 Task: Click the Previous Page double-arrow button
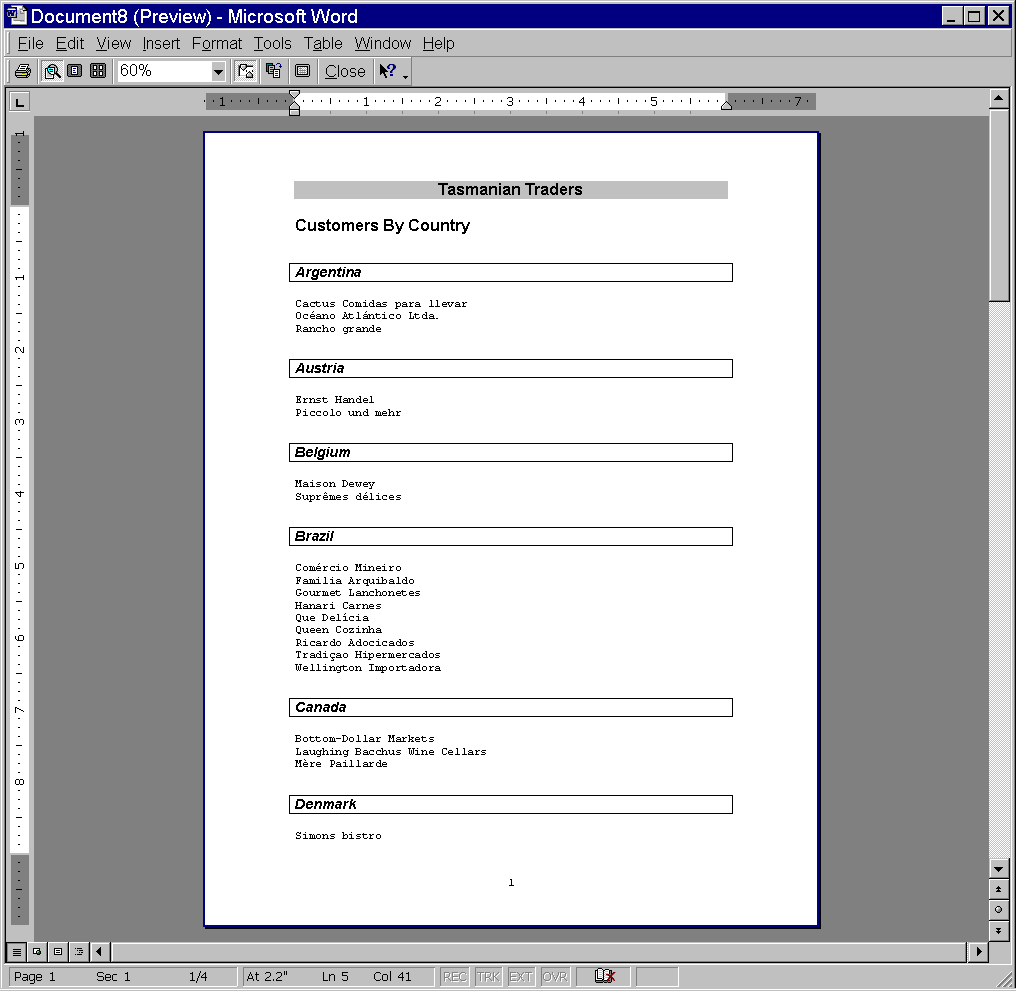click(x=999, y=889)
